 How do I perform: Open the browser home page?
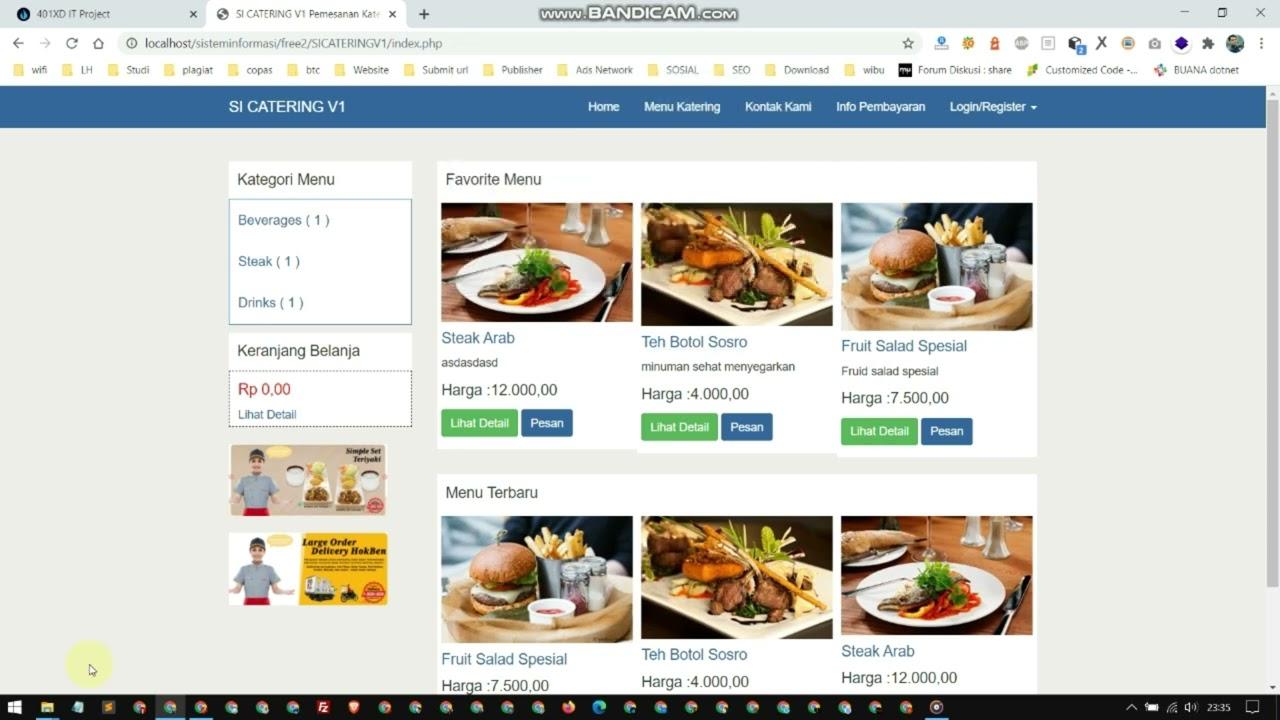tap(98, 43)
